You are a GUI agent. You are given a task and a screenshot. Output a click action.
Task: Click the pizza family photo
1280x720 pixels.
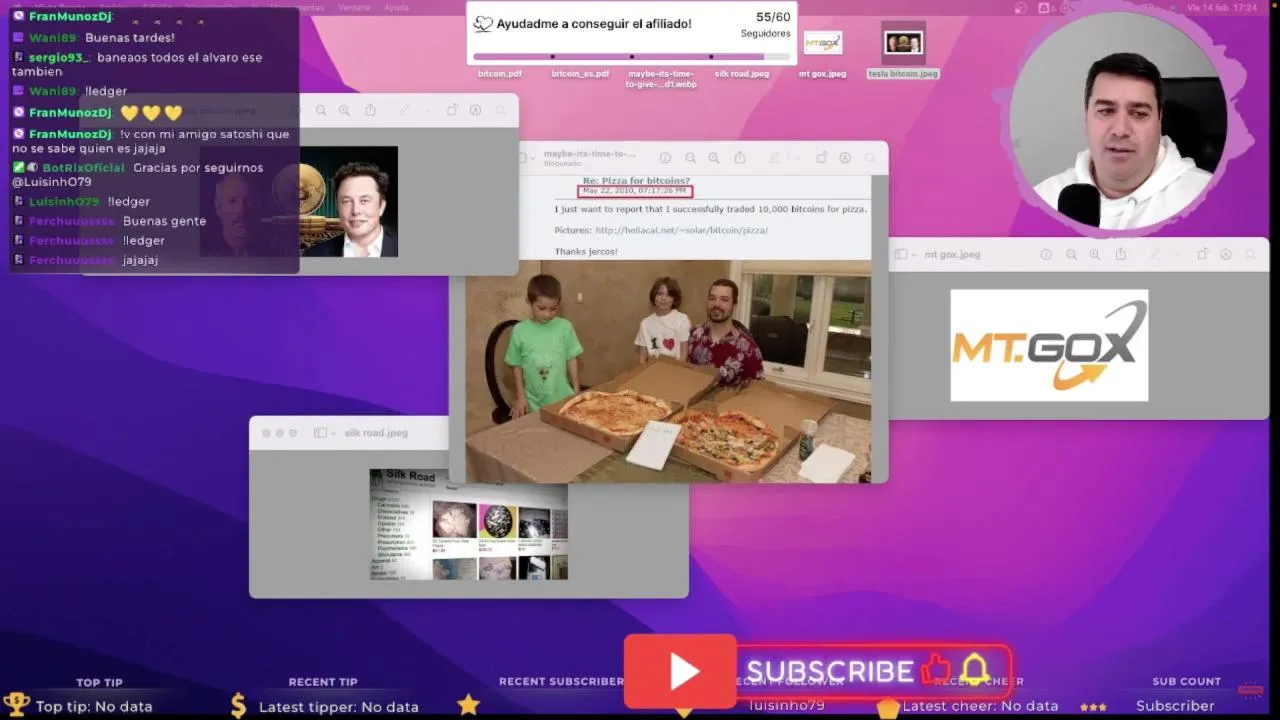coord(668,372)
